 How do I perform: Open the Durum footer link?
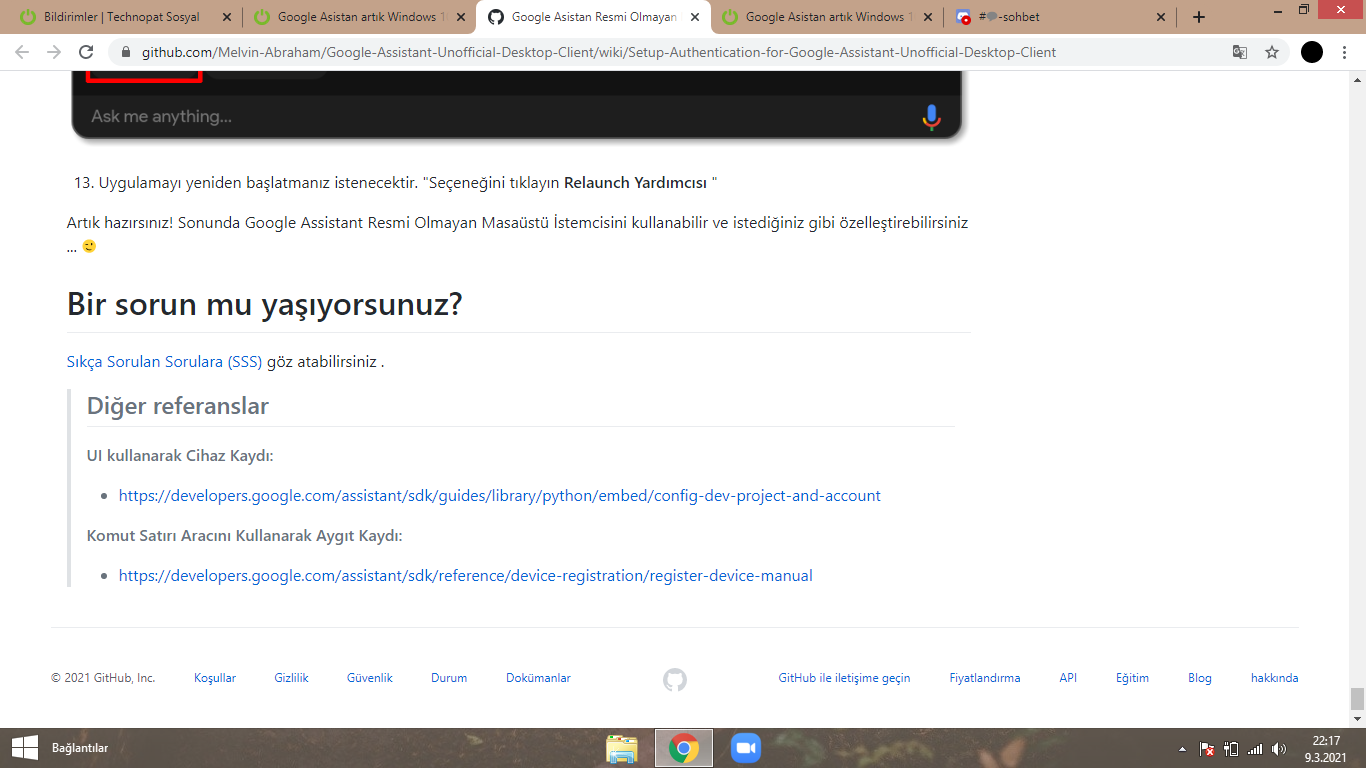click(449, 678)
